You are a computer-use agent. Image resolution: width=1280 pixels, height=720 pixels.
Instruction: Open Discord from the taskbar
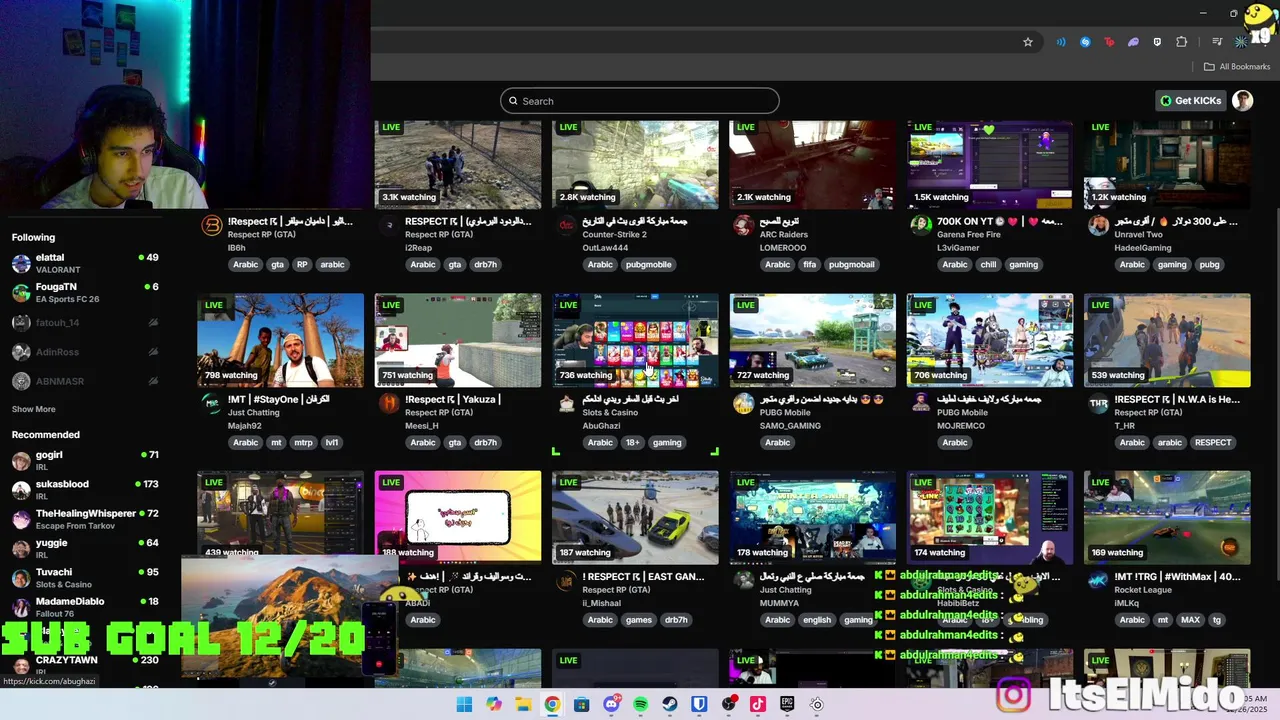[x=611, y=704]
